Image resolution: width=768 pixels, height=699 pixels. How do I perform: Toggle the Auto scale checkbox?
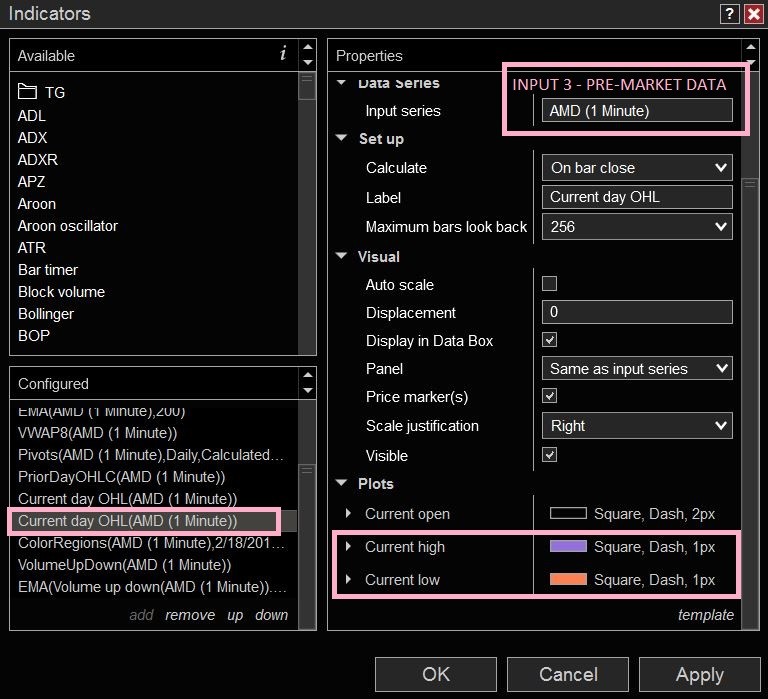tap(550, 284)
